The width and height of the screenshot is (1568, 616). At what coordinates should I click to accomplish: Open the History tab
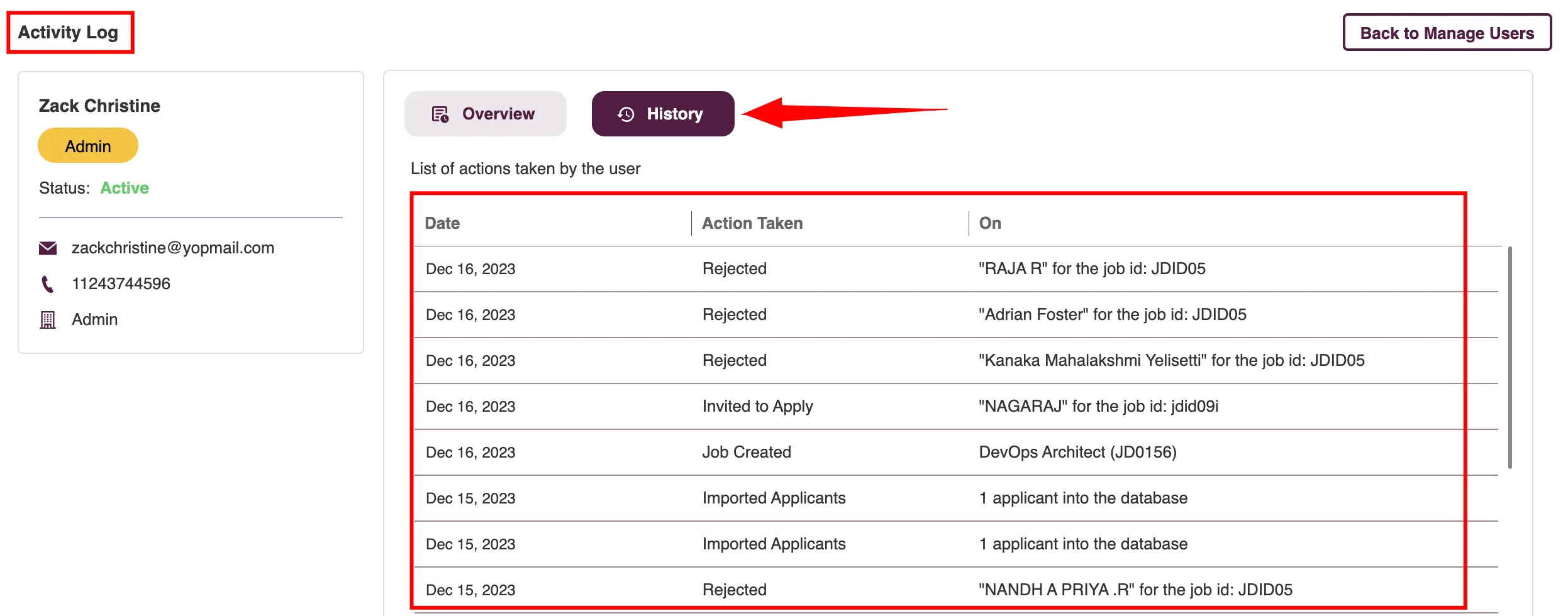(663, 114)
